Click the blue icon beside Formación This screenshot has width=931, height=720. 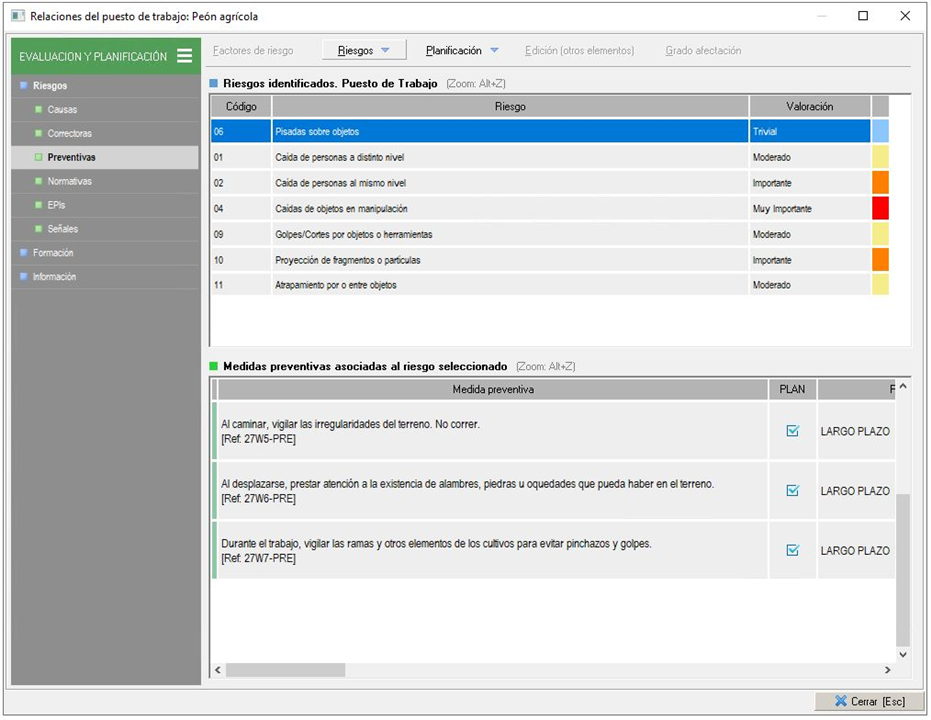24,253
